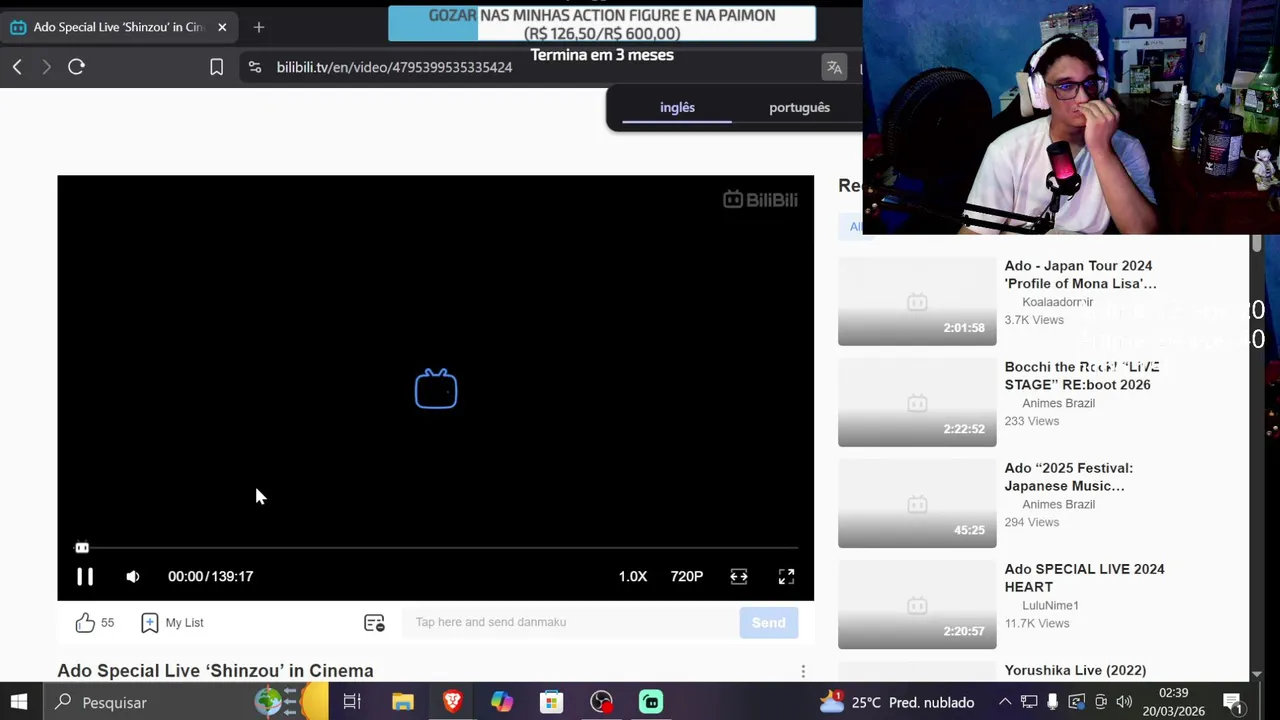1280x720 pixels.
Task: Close the Ado Special Live browser tab
Action: tap(222, 27)
